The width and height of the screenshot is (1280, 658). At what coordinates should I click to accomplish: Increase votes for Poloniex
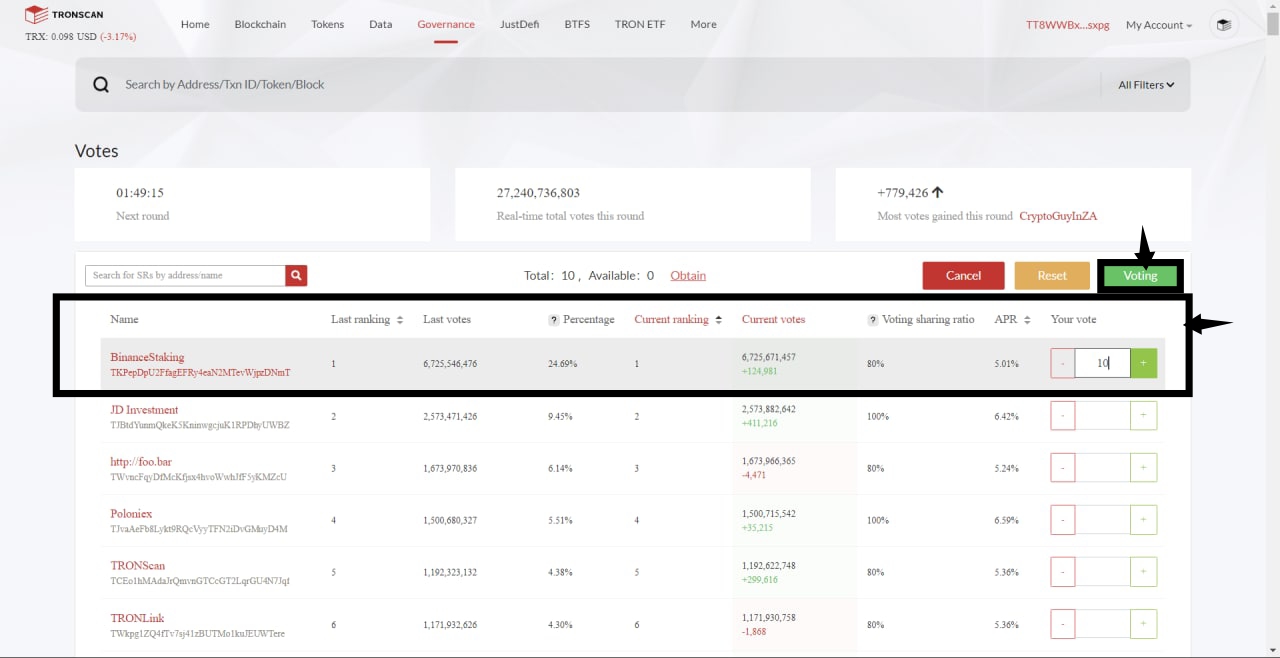point(1144,520)
